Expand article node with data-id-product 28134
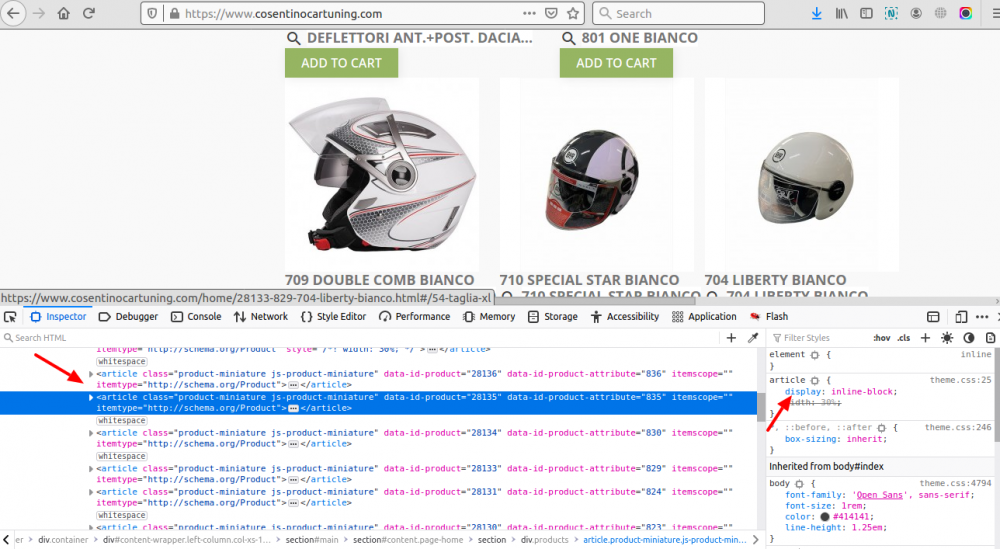The image size is (1000, 549). click(91, 433)
